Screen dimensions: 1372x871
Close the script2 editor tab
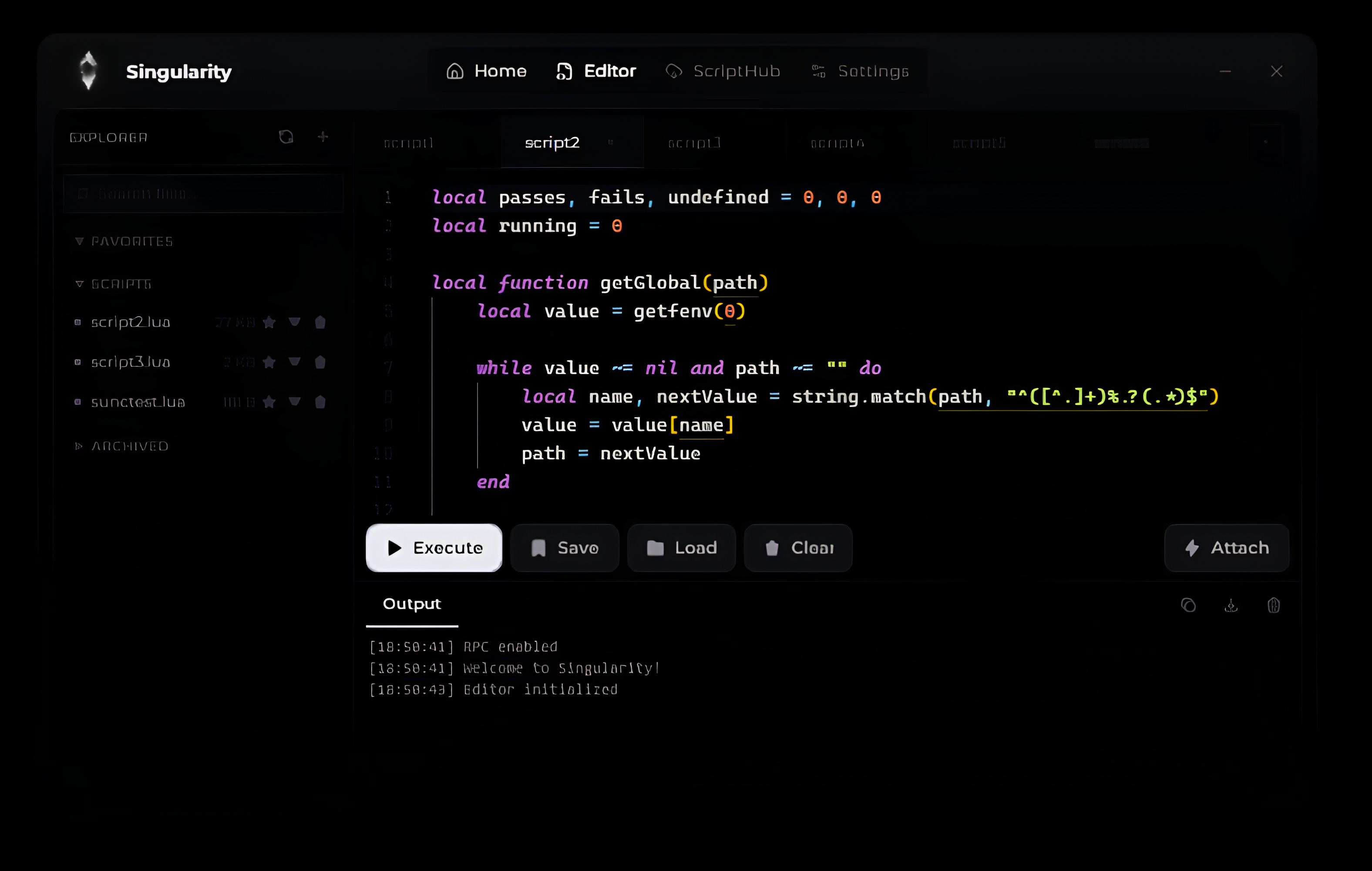[x=610, y=142]
